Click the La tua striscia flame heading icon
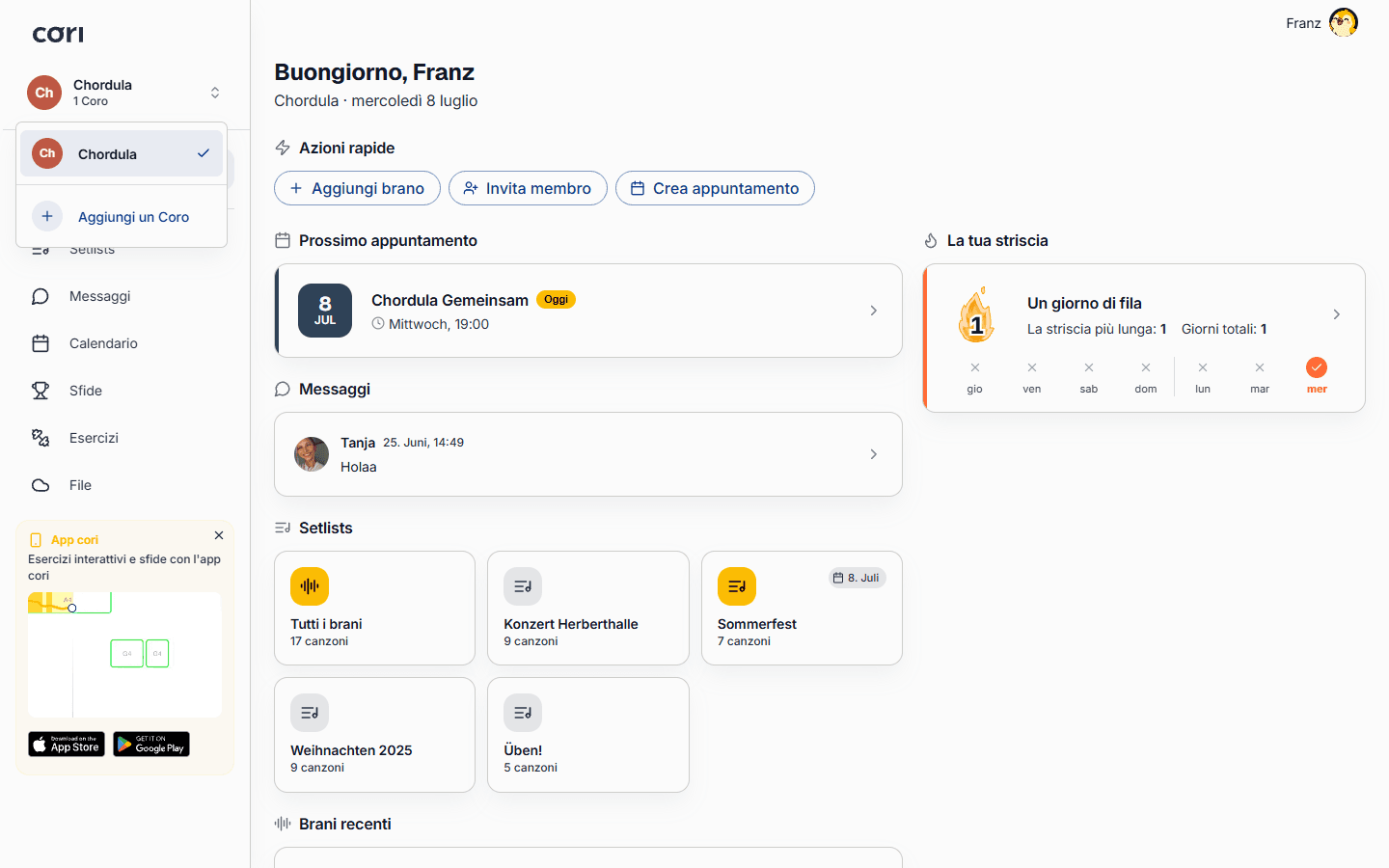Screen dimensions: 1389x868 pos(931,240)
